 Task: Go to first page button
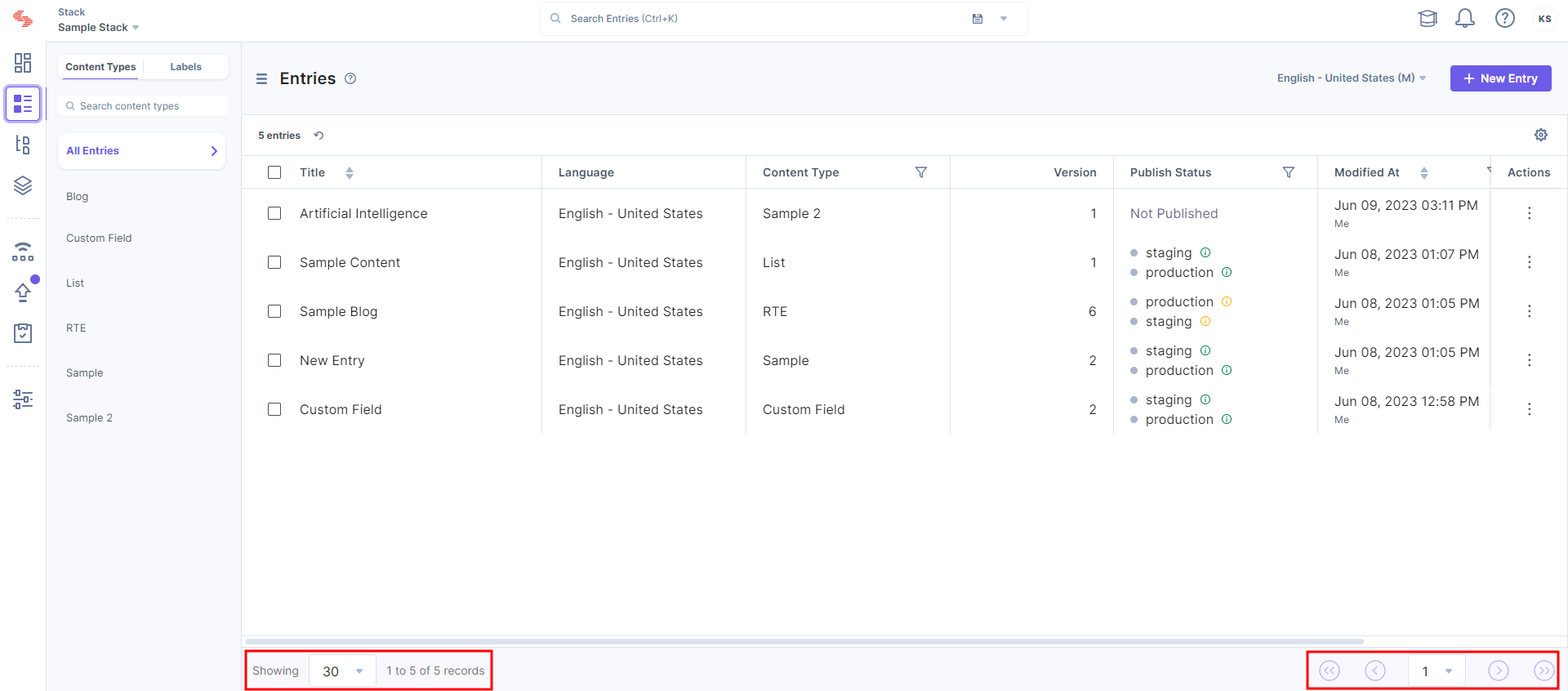(x=1330, y=671)
